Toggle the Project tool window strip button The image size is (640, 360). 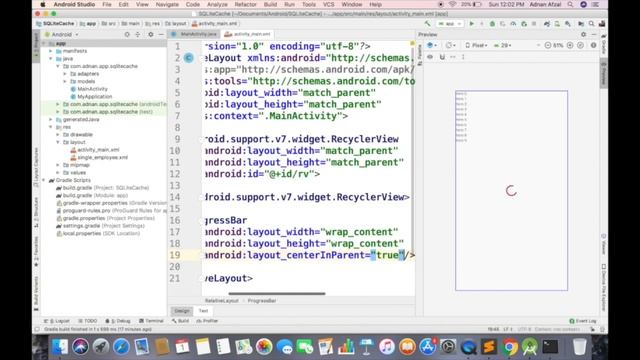pyautogui.click(x=36, y=45)
